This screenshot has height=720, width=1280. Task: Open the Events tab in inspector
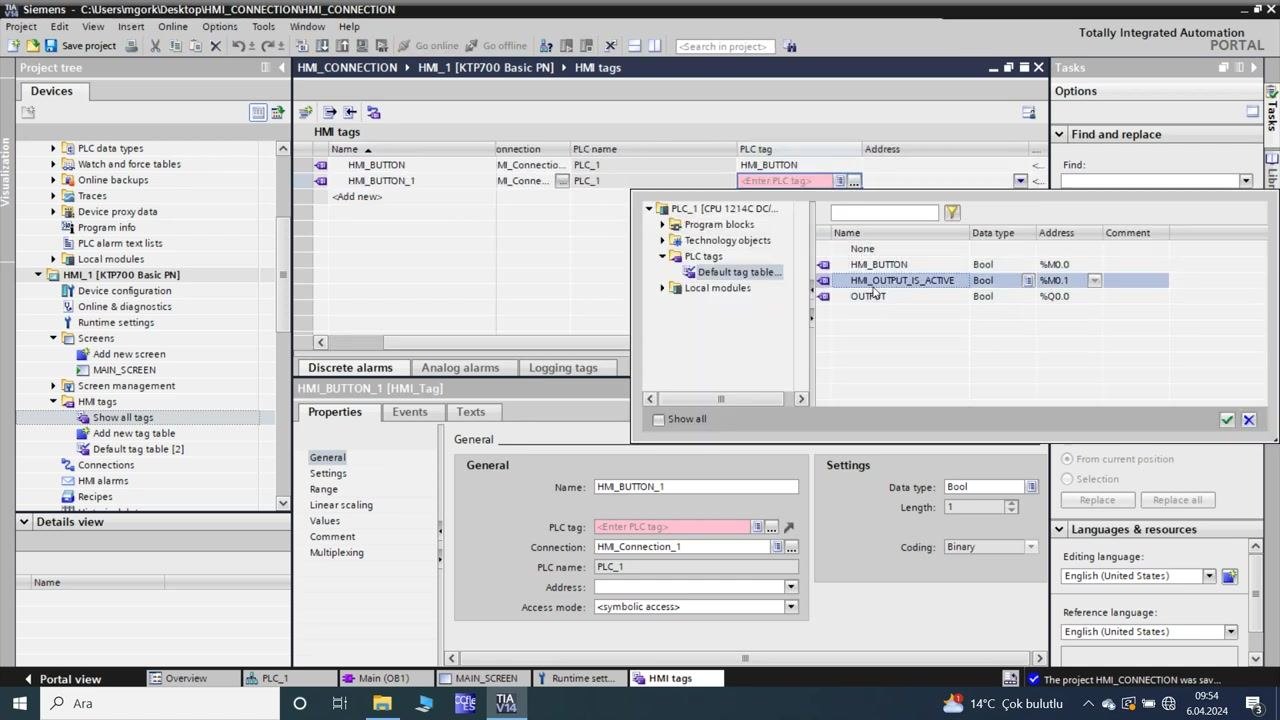click(x=410, y=412)
